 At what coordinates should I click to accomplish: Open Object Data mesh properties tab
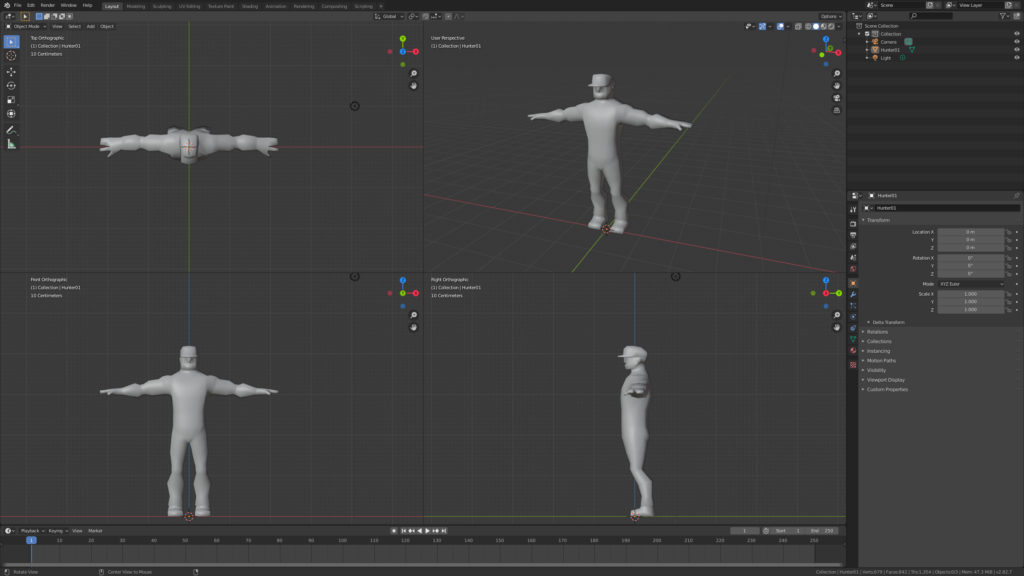point(853,340)
